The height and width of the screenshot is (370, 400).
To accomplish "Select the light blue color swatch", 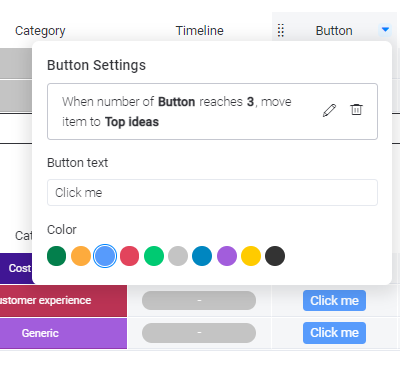I will pyautogui.click(x=105, y=256).
